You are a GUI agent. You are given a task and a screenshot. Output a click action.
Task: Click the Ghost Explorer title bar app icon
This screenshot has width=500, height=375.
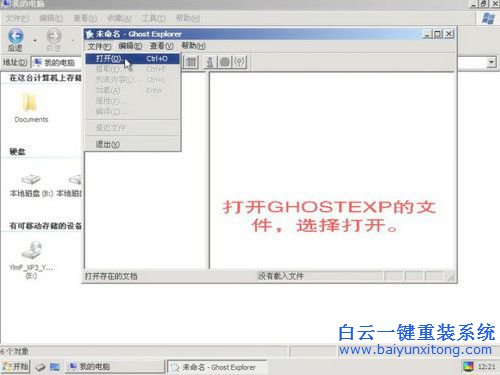click(x=89, y=34)
